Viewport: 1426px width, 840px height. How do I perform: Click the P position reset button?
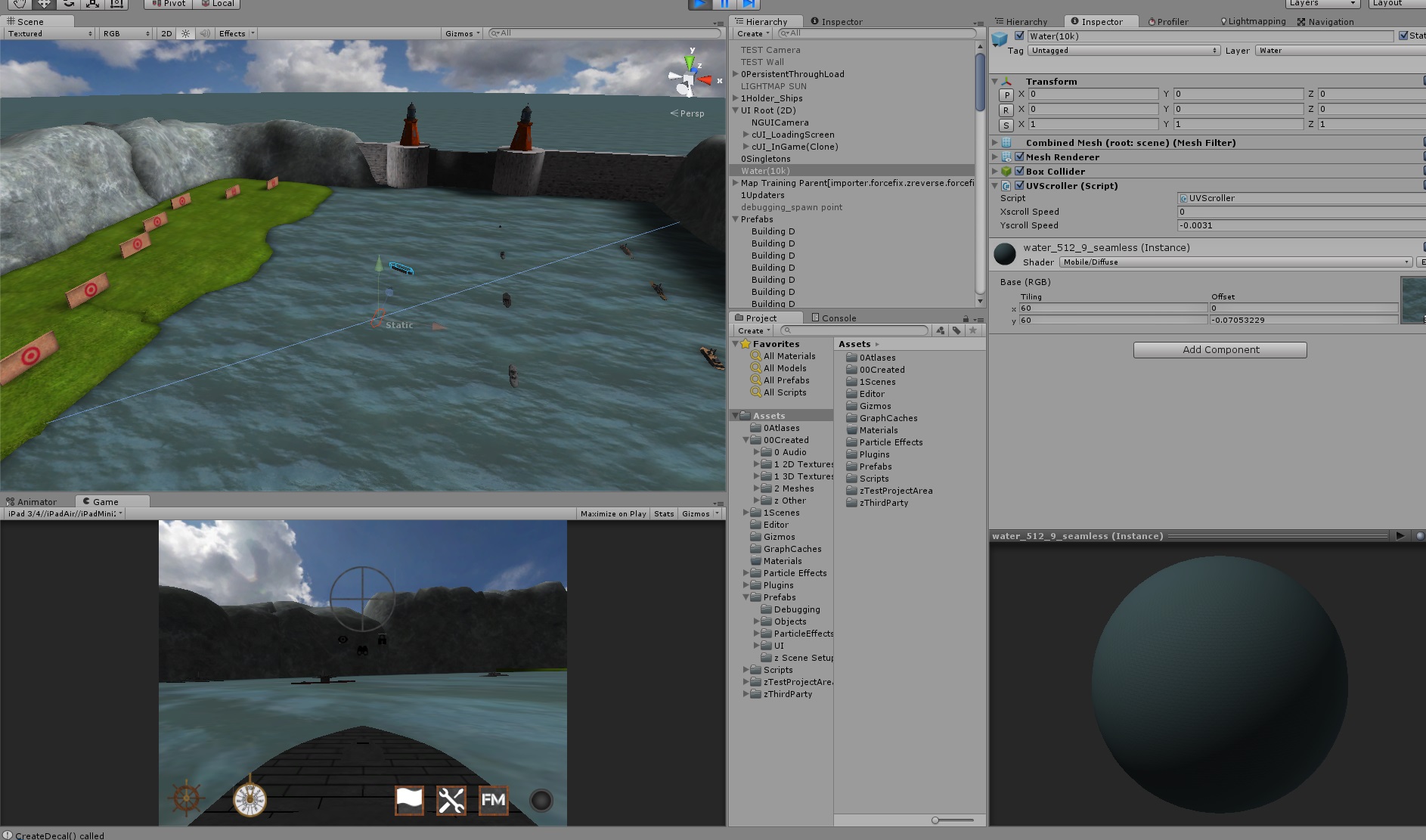(1006, 95)
